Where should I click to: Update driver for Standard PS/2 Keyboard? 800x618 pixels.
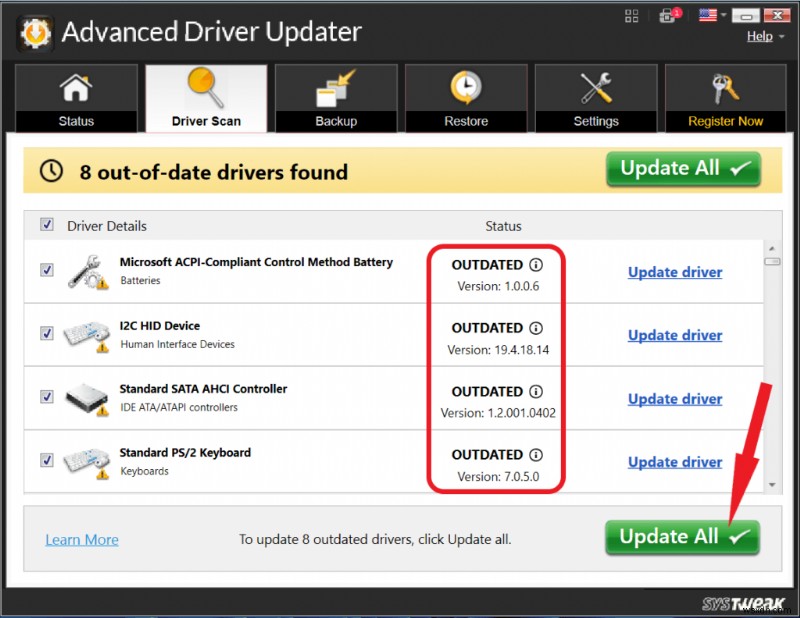[x=675, y=462]
